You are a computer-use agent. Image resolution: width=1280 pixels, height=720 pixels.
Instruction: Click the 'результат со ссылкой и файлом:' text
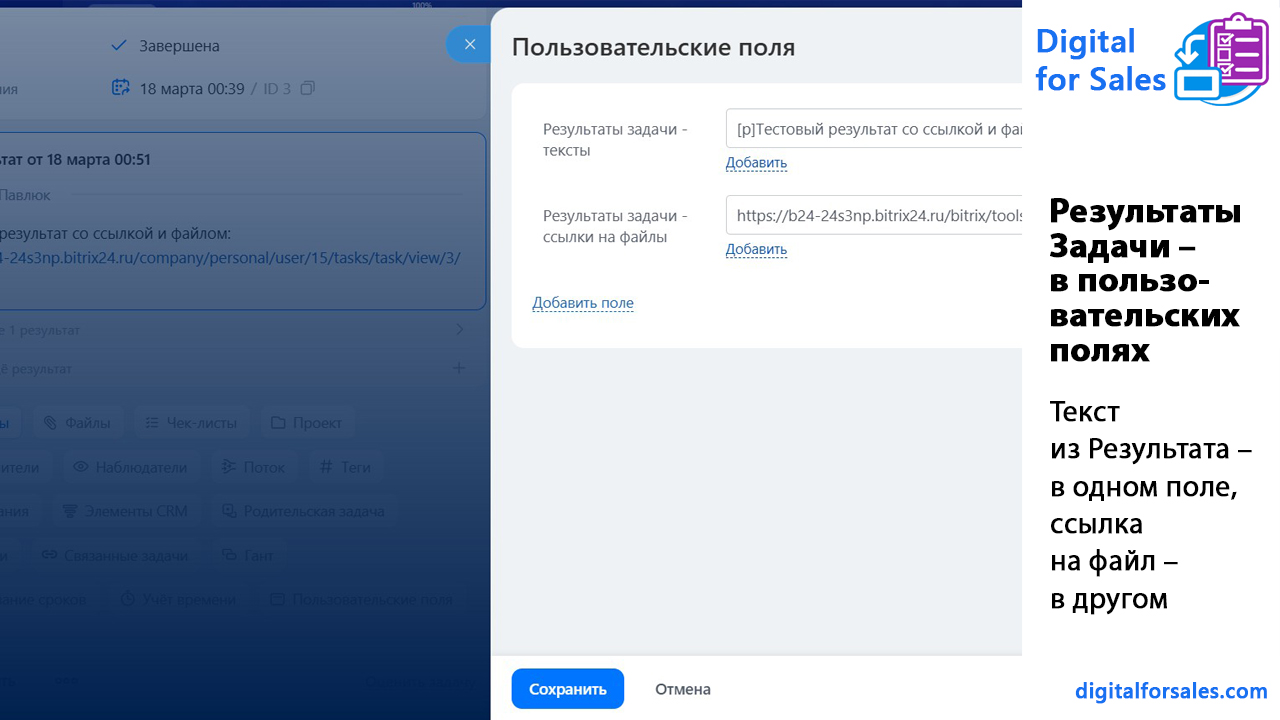(115, 234)
